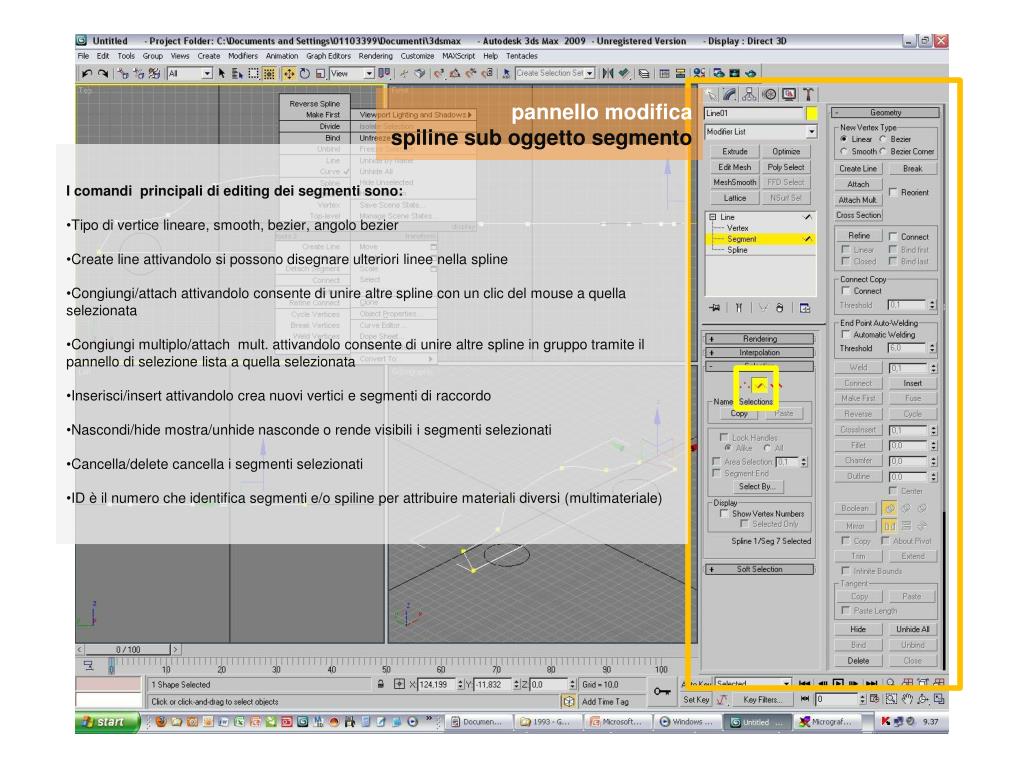Click the Extrude modifier button
The width and height of the screenshot is (1024, 768).
click(x=735, y=152)
